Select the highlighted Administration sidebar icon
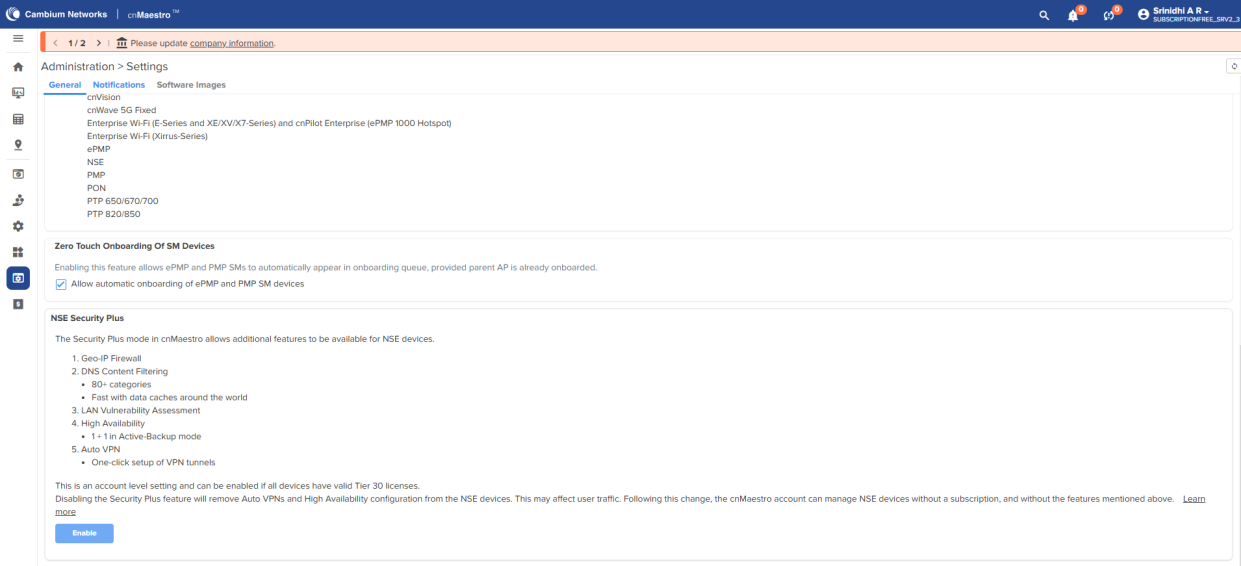The height and width of the screenshot is (566, 1241). [17, 277]
